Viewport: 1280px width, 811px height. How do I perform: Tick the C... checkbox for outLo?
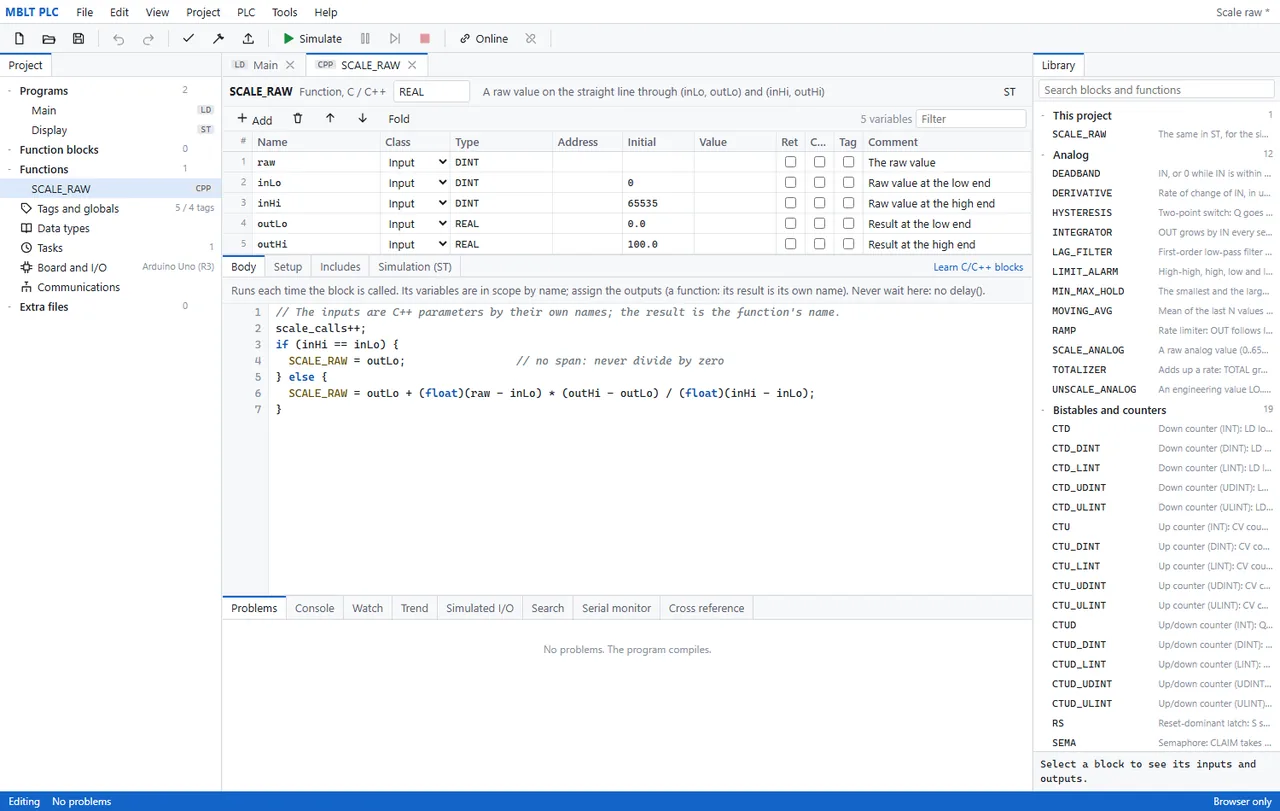tap(819, 224)
